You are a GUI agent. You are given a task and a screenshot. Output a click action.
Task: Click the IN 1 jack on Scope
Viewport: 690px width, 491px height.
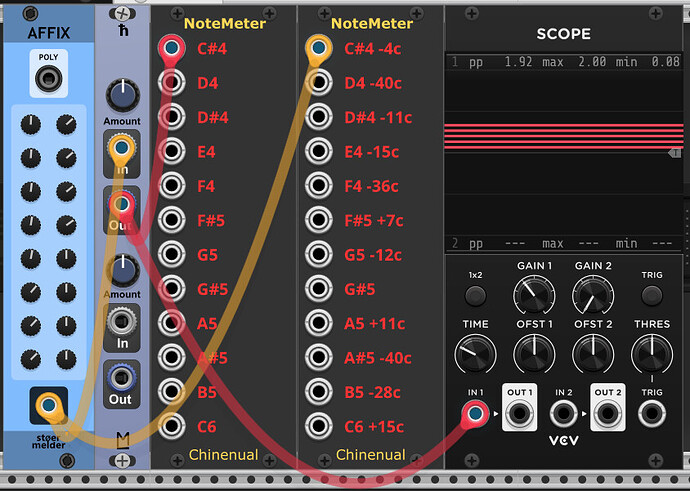coord(475,414)
